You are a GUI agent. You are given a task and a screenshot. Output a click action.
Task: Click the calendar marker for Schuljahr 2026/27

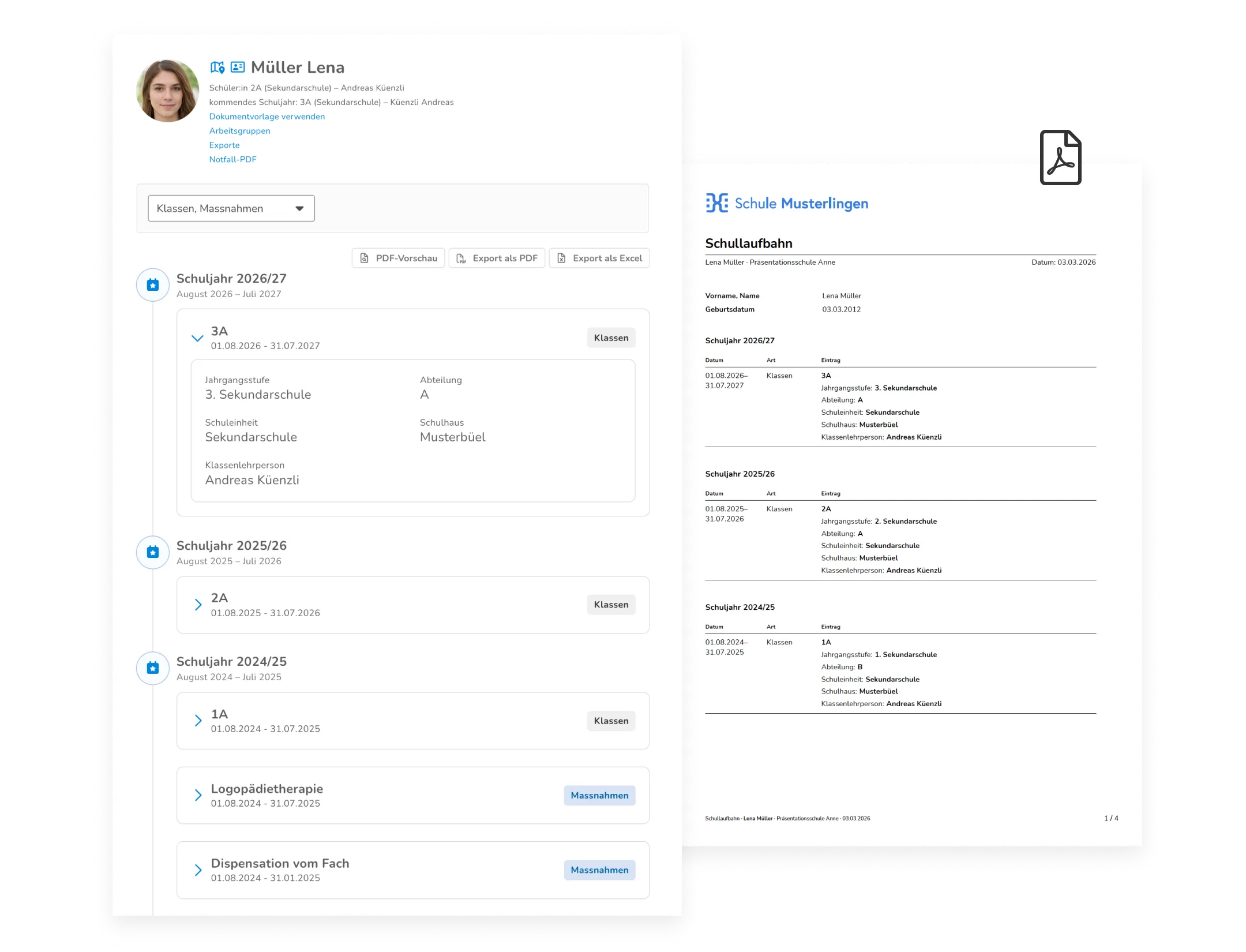(153, 285)
